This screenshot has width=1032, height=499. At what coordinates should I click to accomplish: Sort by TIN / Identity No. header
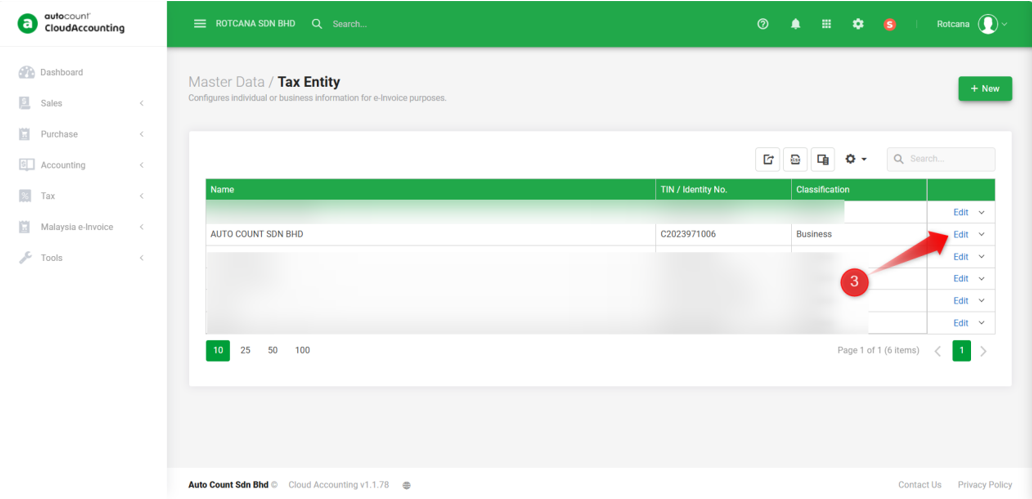pos(723,190)
